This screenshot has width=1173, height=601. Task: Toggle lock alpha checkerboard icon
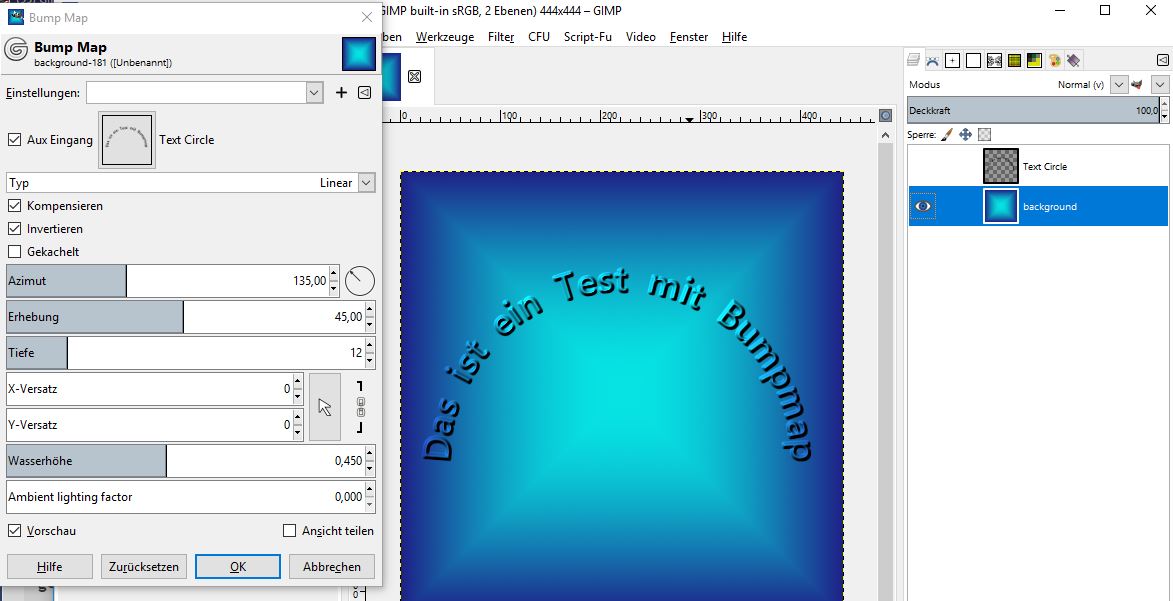point(984,135)
